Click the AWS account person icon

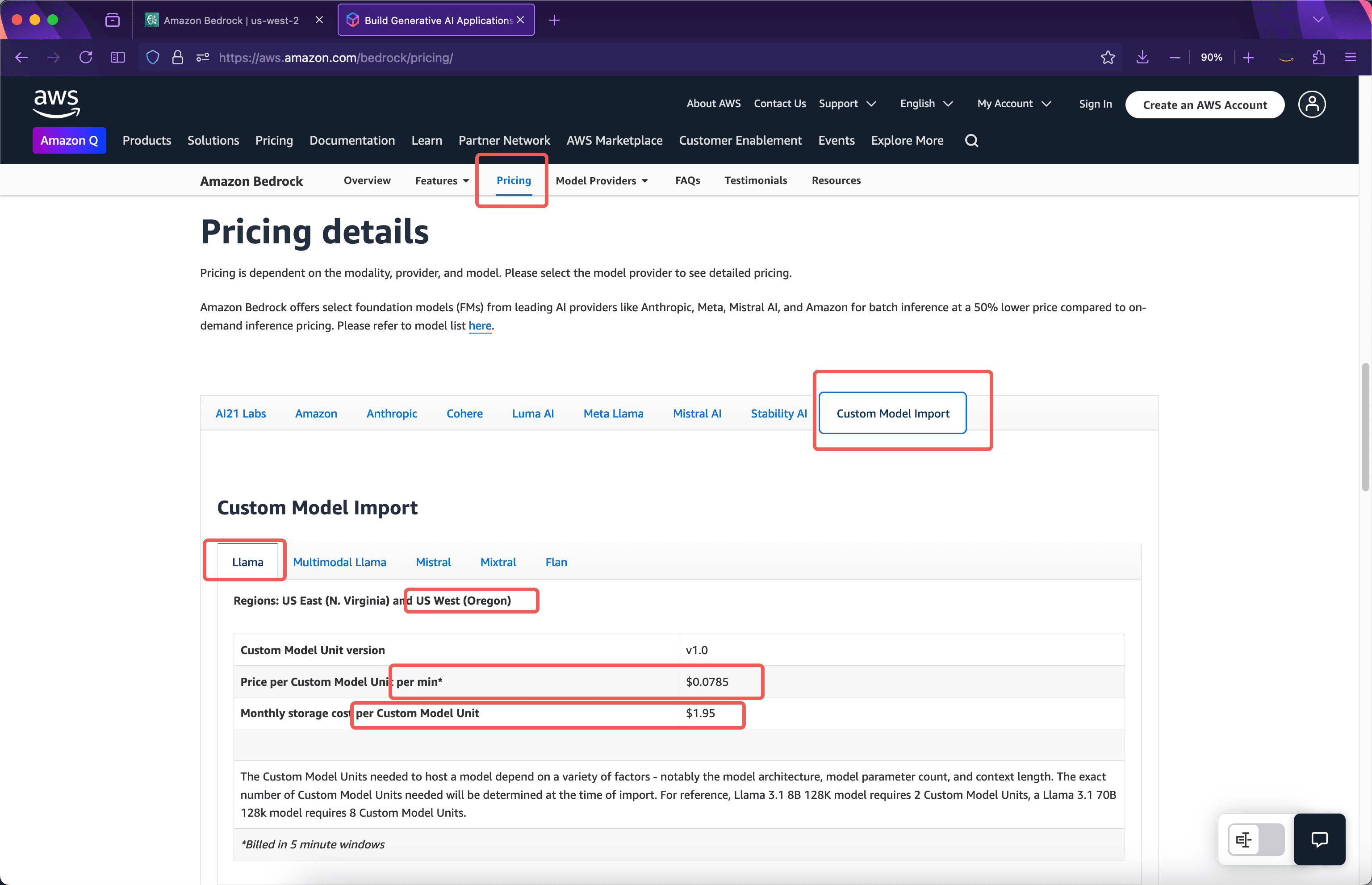[1312, 104]
